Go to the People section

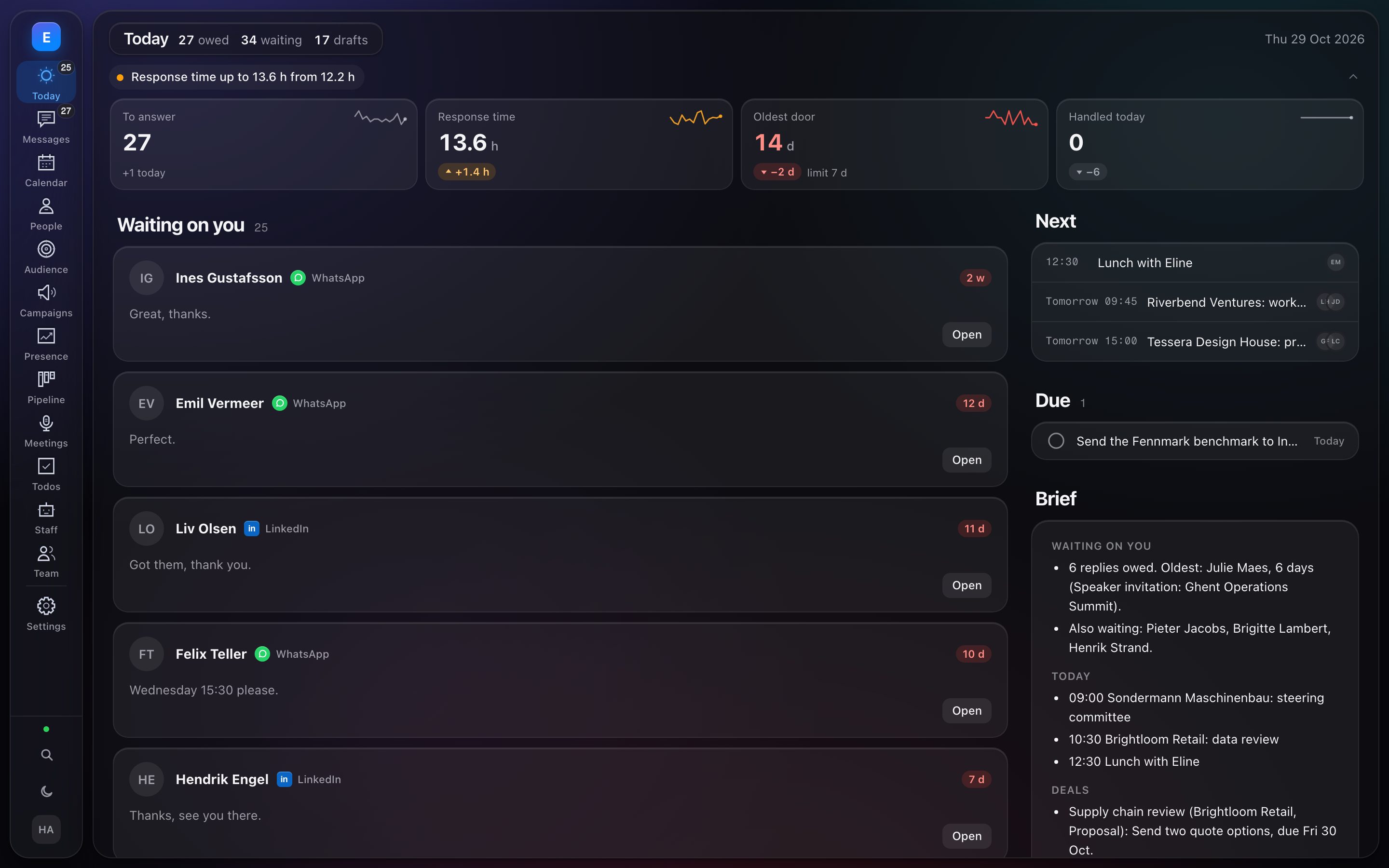[46, 214]
